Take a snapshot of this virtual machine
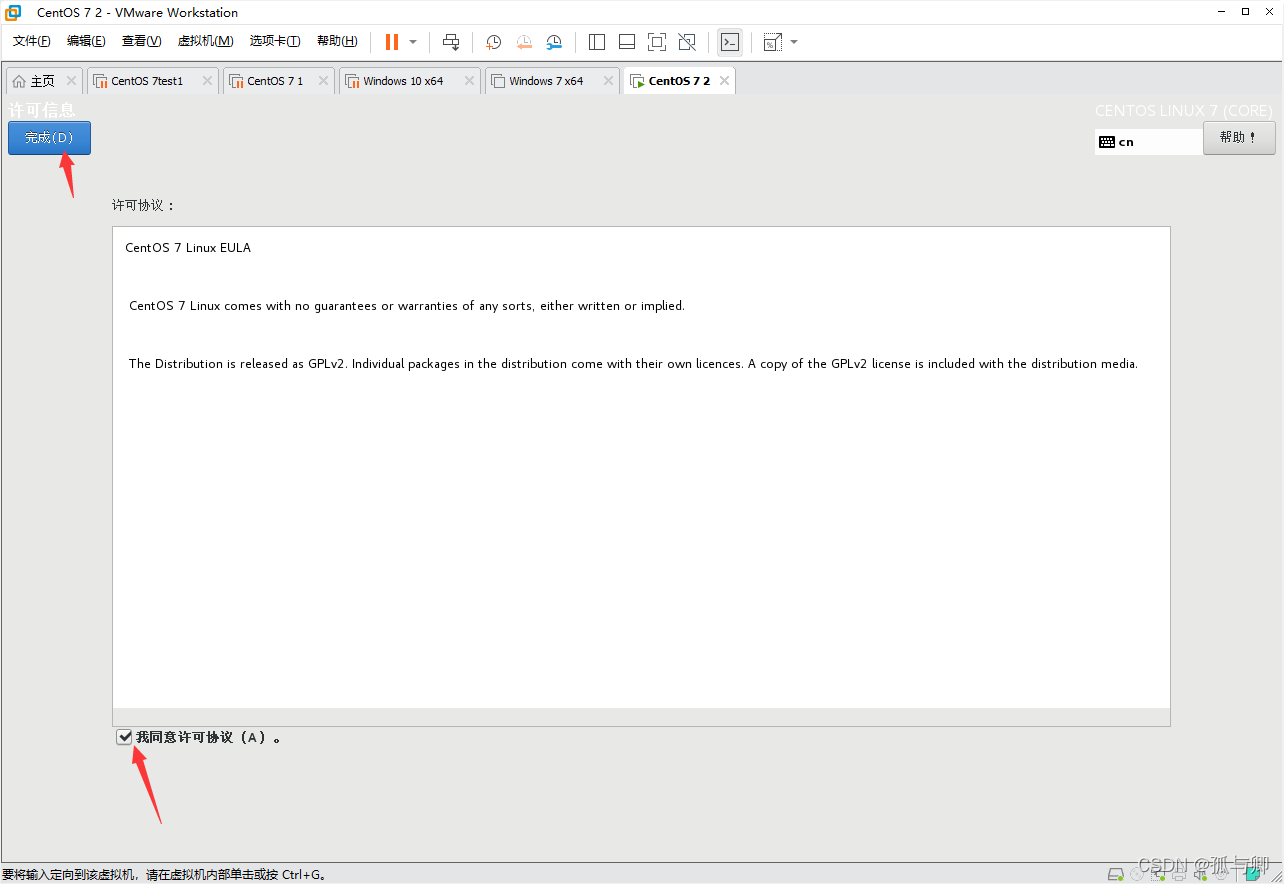This screenshot has width=1284, height=884. pyautogui.click(x=493, y=42)
